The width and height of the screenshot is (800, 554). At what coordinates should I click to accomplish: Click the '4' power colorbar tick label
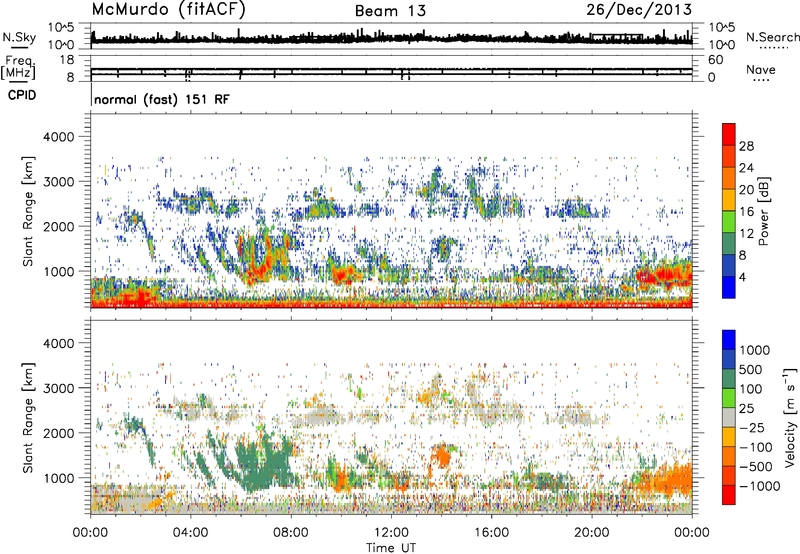[x=742, y=278]
